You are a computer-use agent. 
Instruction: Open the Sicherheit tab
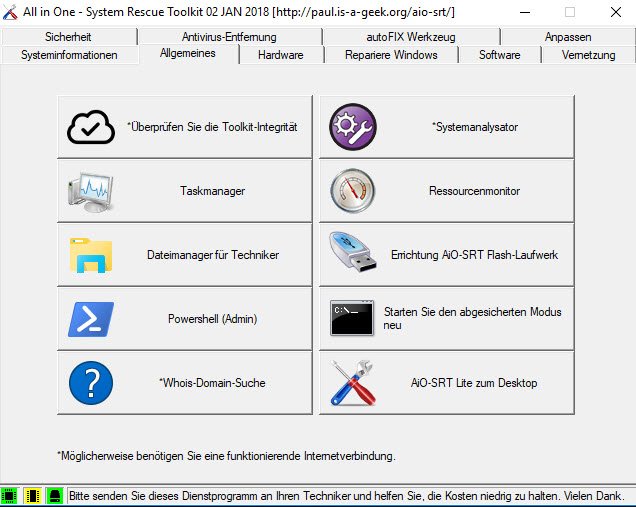tap(69, 37)
